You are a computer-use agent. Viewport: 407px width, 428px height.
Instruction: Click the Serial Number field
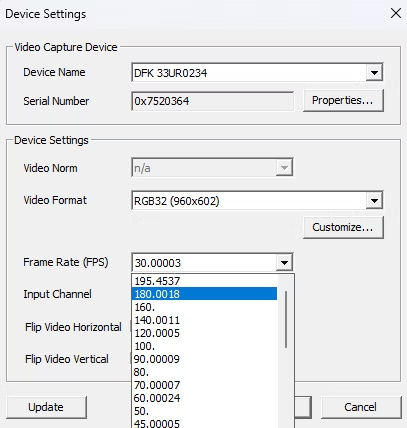212,101
